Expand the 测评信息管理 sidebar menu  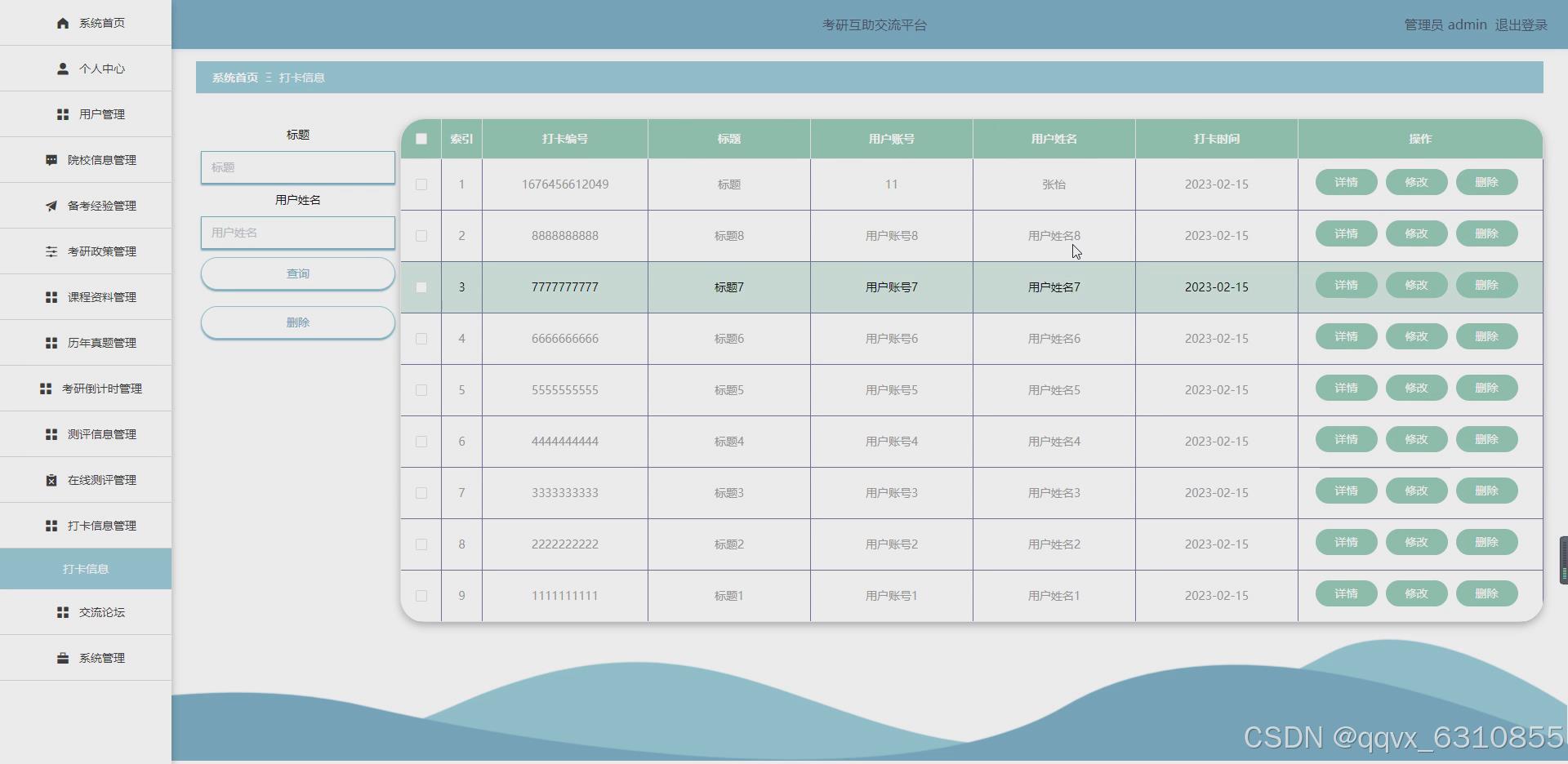click(86, 434)
